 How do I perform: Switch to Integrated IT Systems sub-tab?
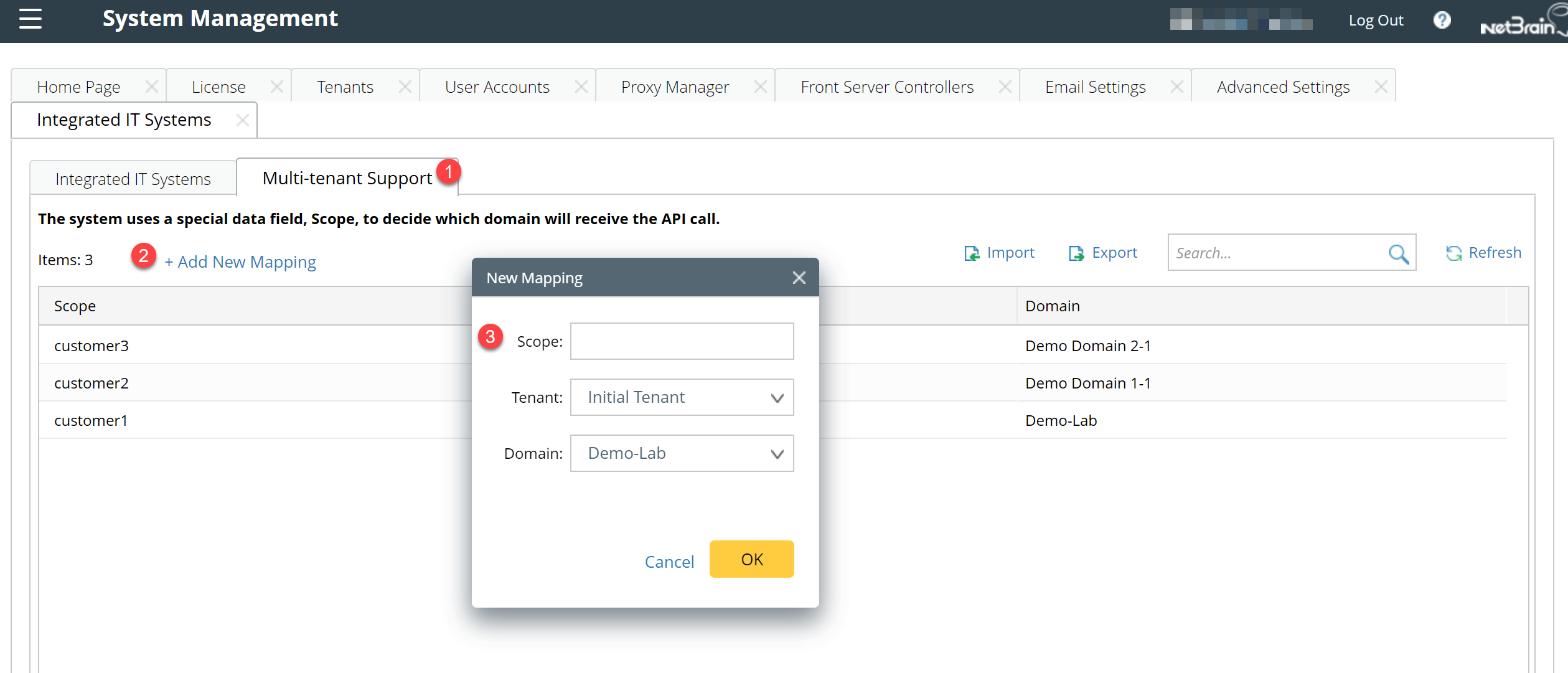click(133, 179)
